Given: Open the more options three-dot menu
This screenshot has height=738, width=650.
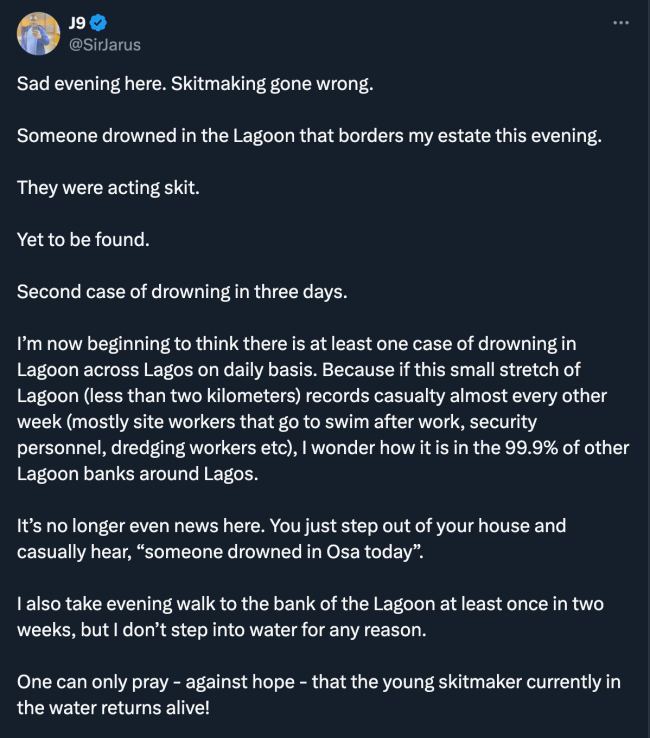Looking at the screenshot, I should pos(623,21).
